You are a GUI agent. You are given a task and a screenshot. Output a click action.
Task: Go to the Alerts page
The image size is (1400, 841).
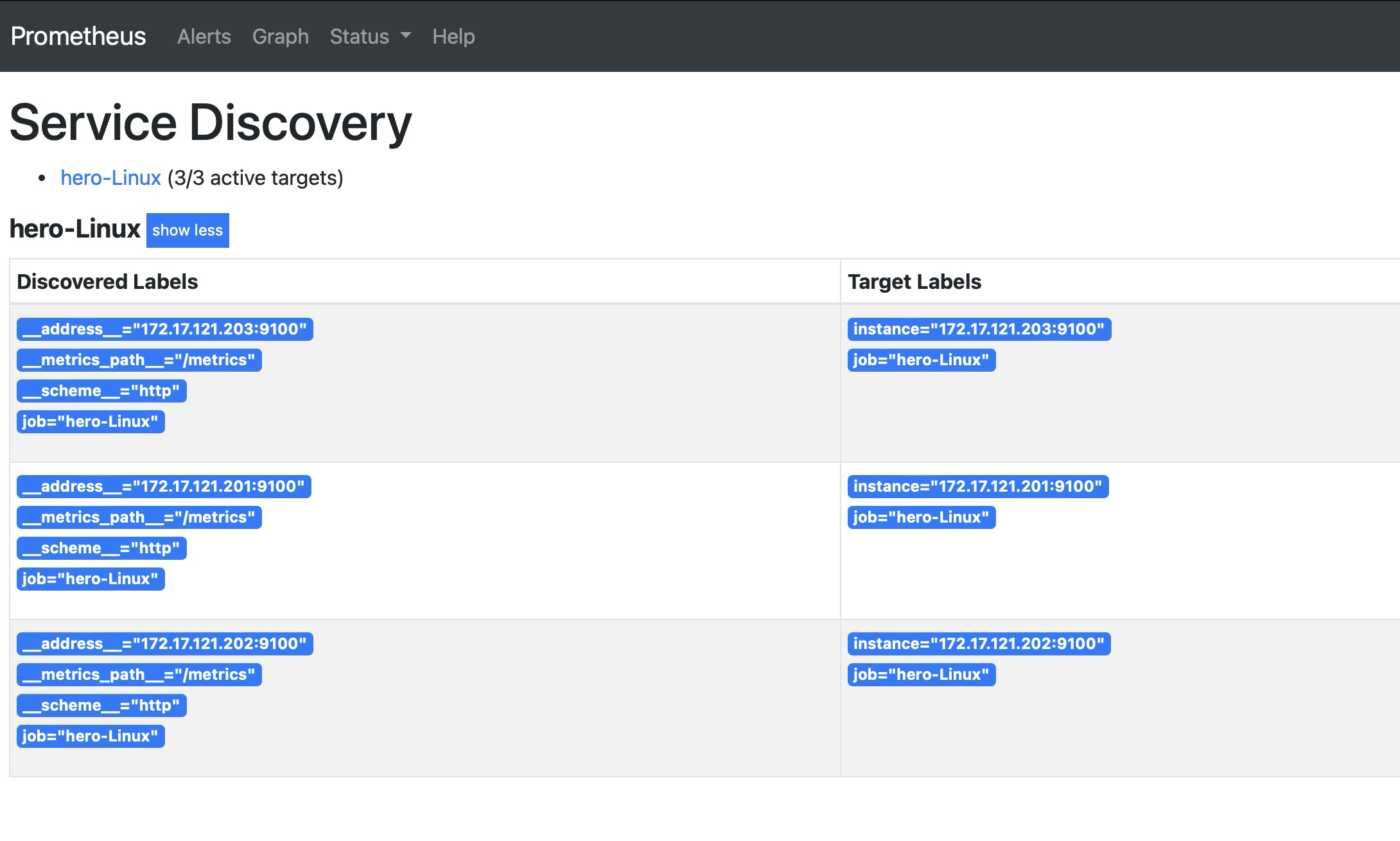click(x=204, y=37)
